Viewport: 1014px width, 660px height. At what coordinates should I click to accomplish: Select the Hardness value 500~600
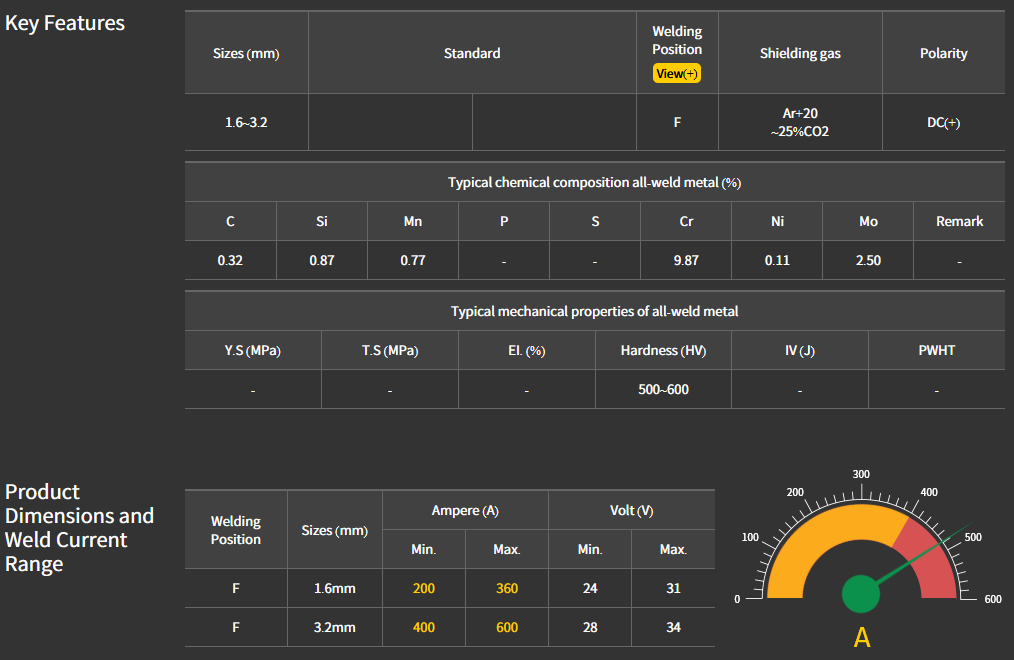click(x=663, y=389)
